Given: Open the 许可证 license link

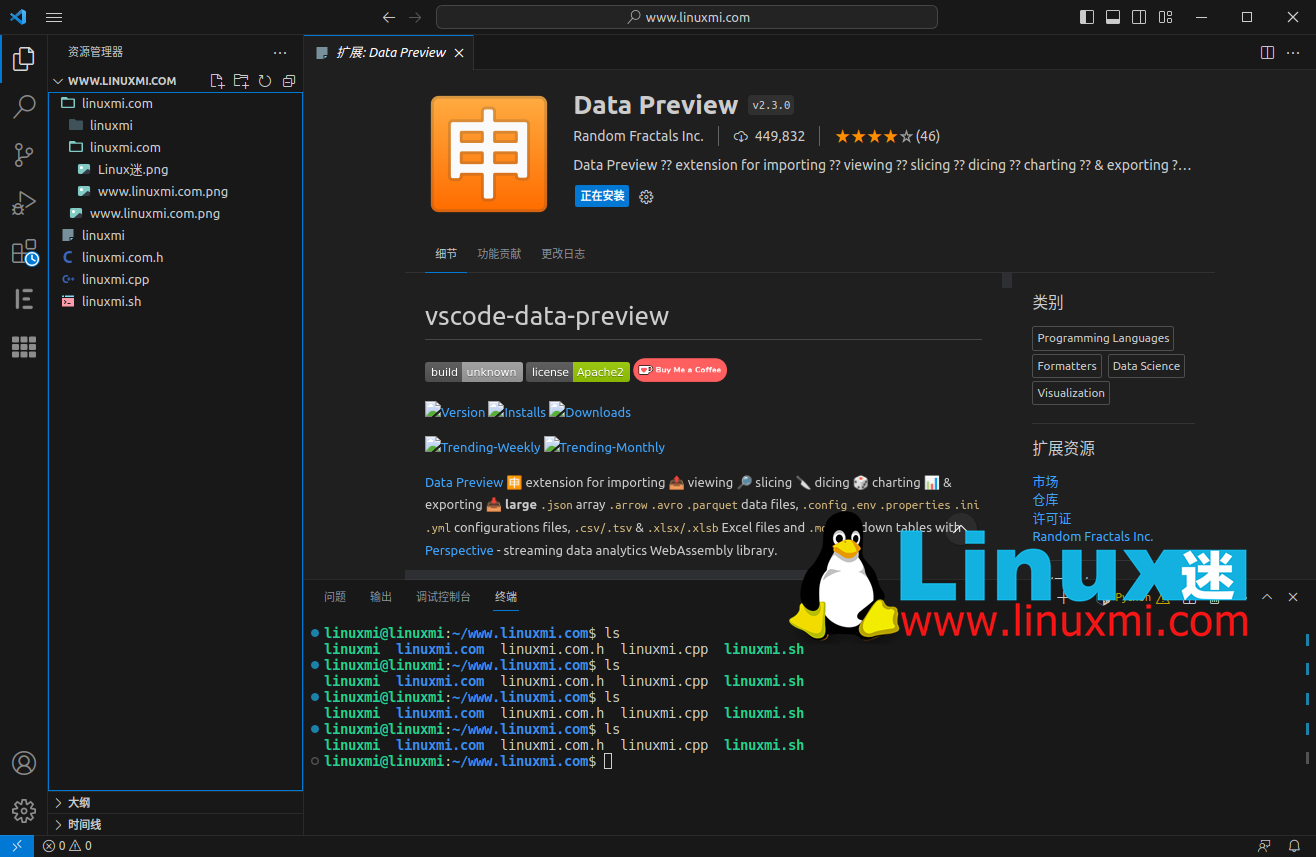Looking at the screenshot, I should [x=1052, y=518].
